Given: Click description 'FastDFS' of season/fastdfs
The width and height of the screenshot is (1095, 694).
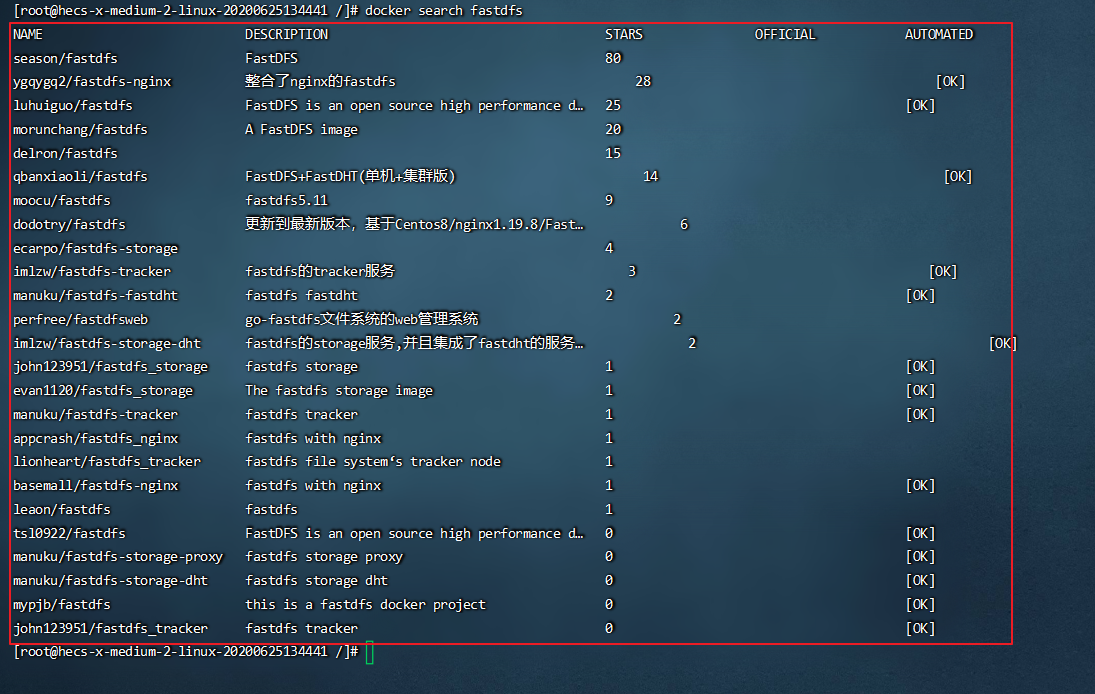Looking at the screenshot, I should (x=272, y=58).
